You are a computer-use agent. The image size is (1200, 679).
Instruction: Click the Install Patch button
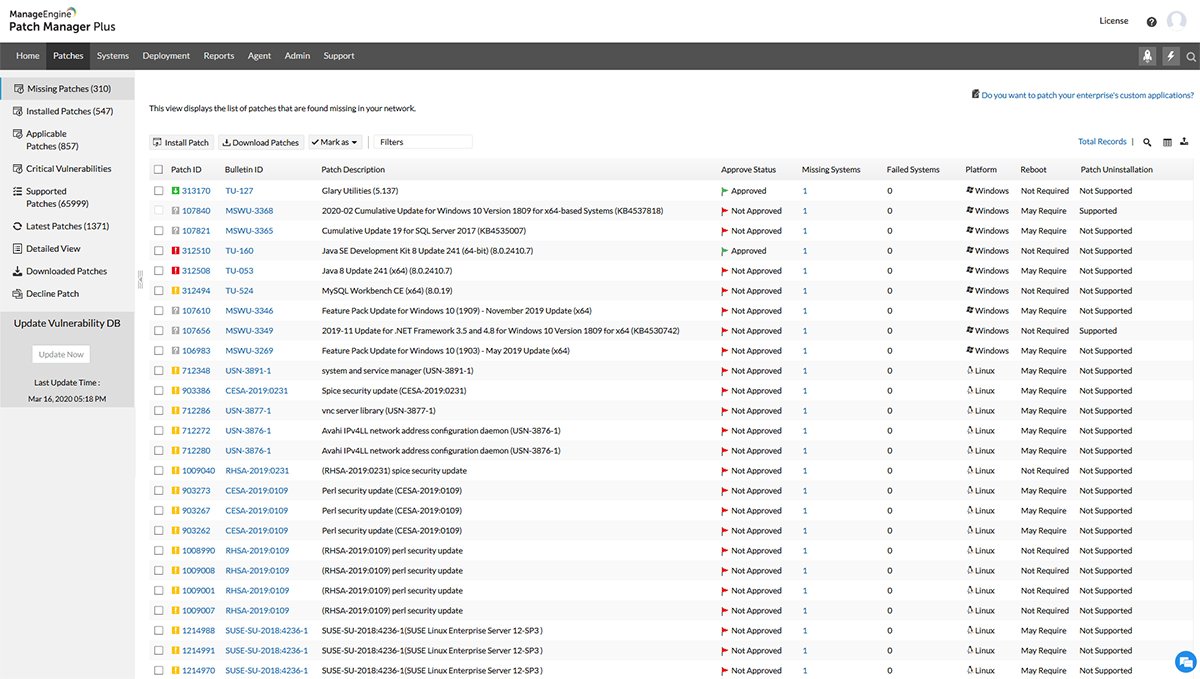click(x=181, y=142)
